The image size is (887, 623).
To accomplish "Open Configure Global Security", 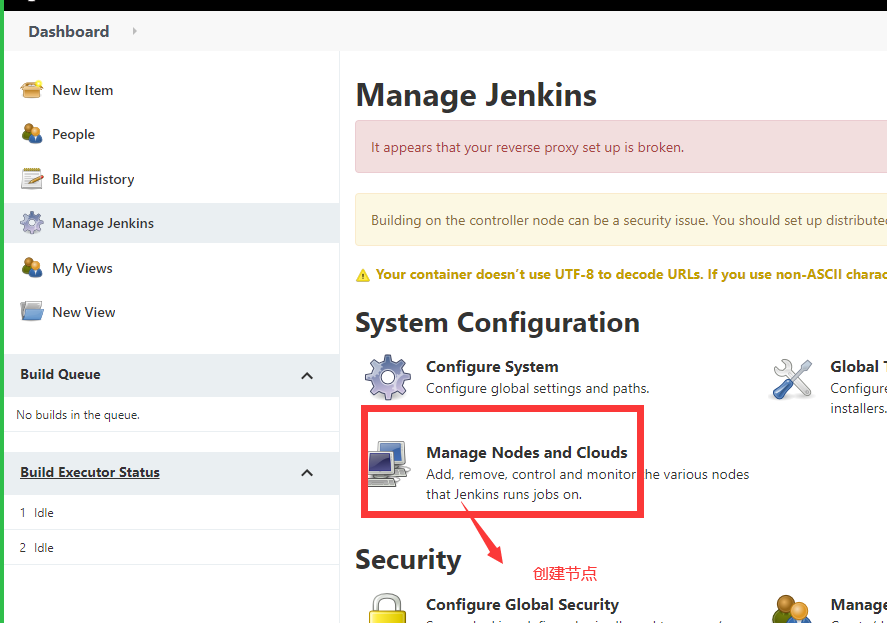I will [522, 604].
